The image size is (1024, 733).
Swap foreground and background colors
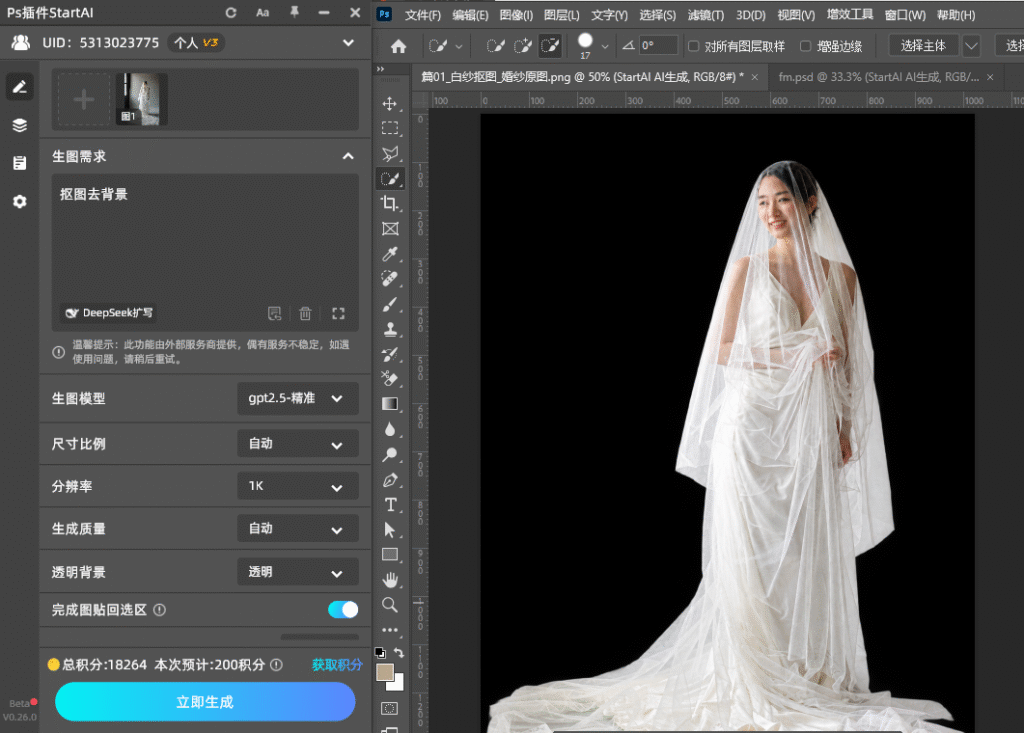399,652
